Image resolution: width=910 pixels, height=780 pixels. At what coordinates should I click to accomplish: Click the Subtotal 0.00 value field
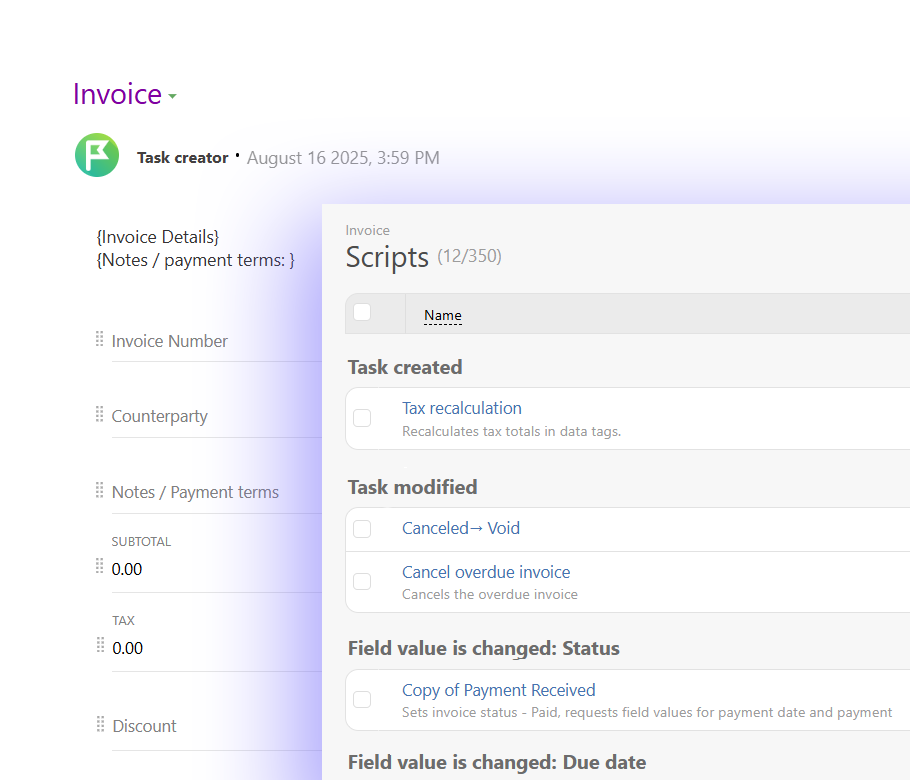click(x=125, y=568)
